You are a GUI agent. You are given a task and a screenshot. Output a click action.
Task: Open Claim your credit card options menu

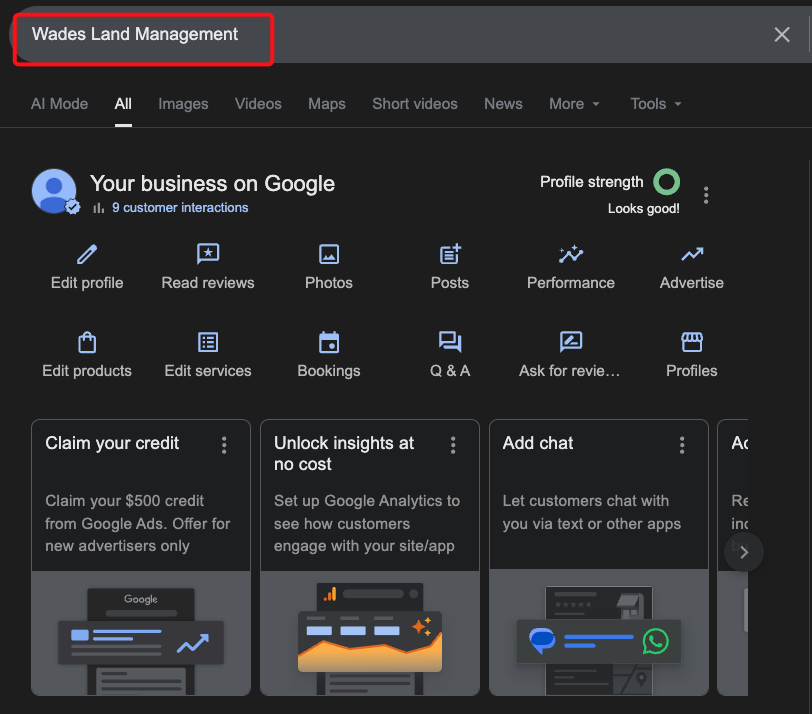tap(224, 445)
